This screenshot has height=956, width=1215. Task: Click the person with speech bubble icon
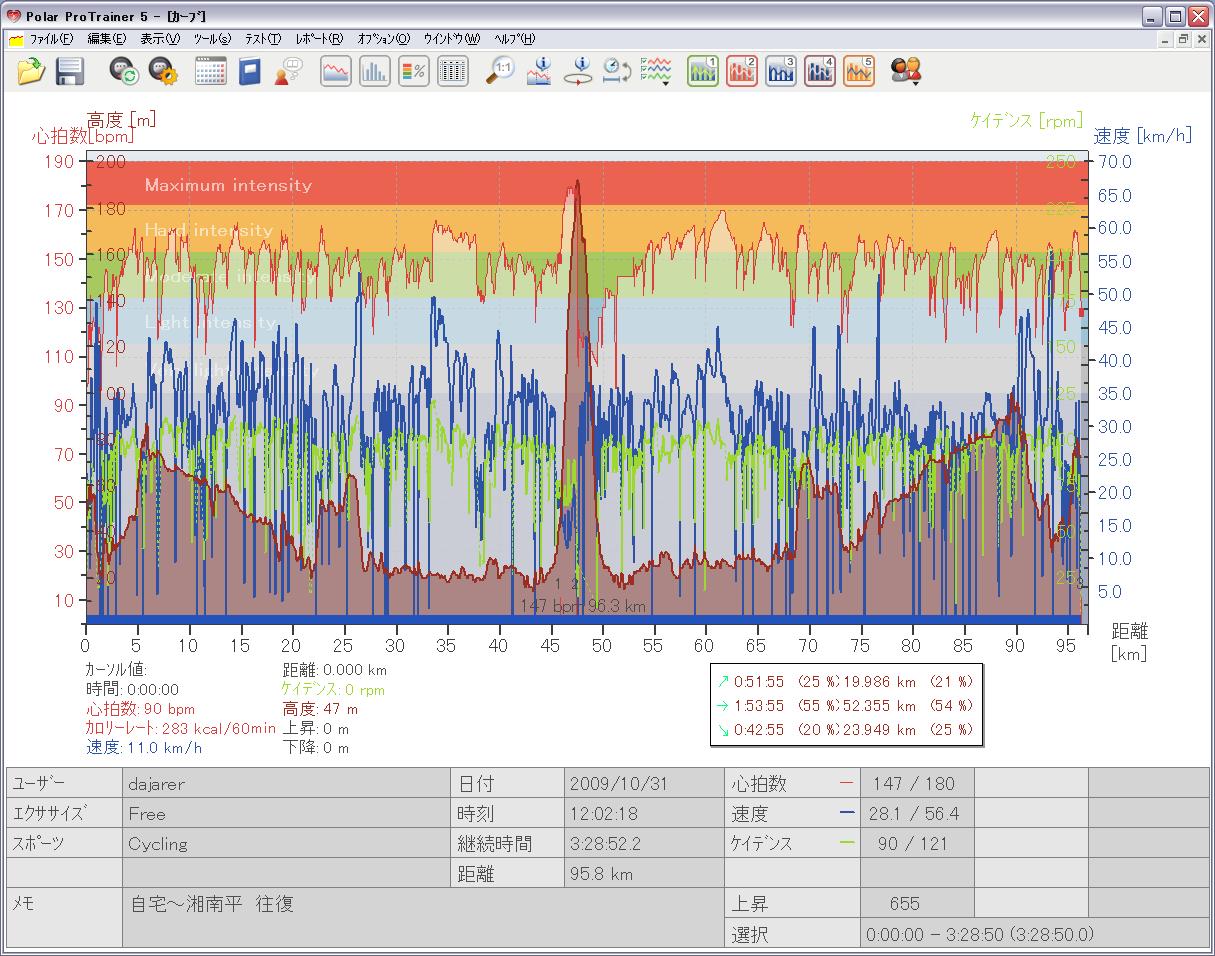(288, 71)
